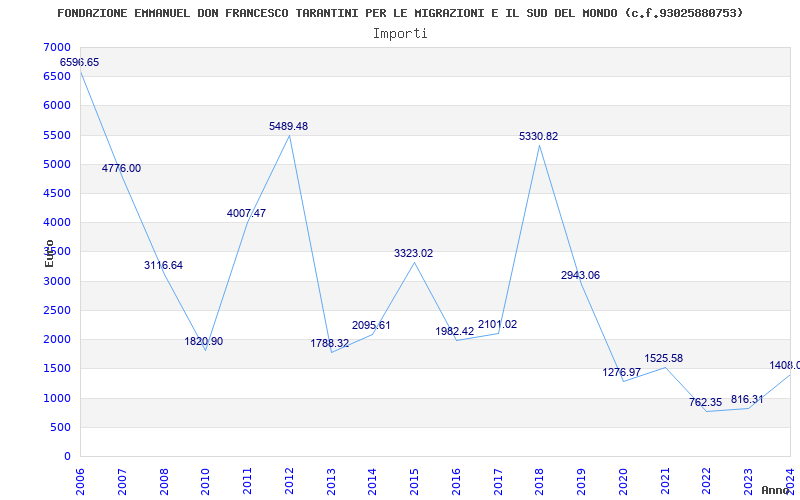Select the 2008 year on x-axis

164,482
